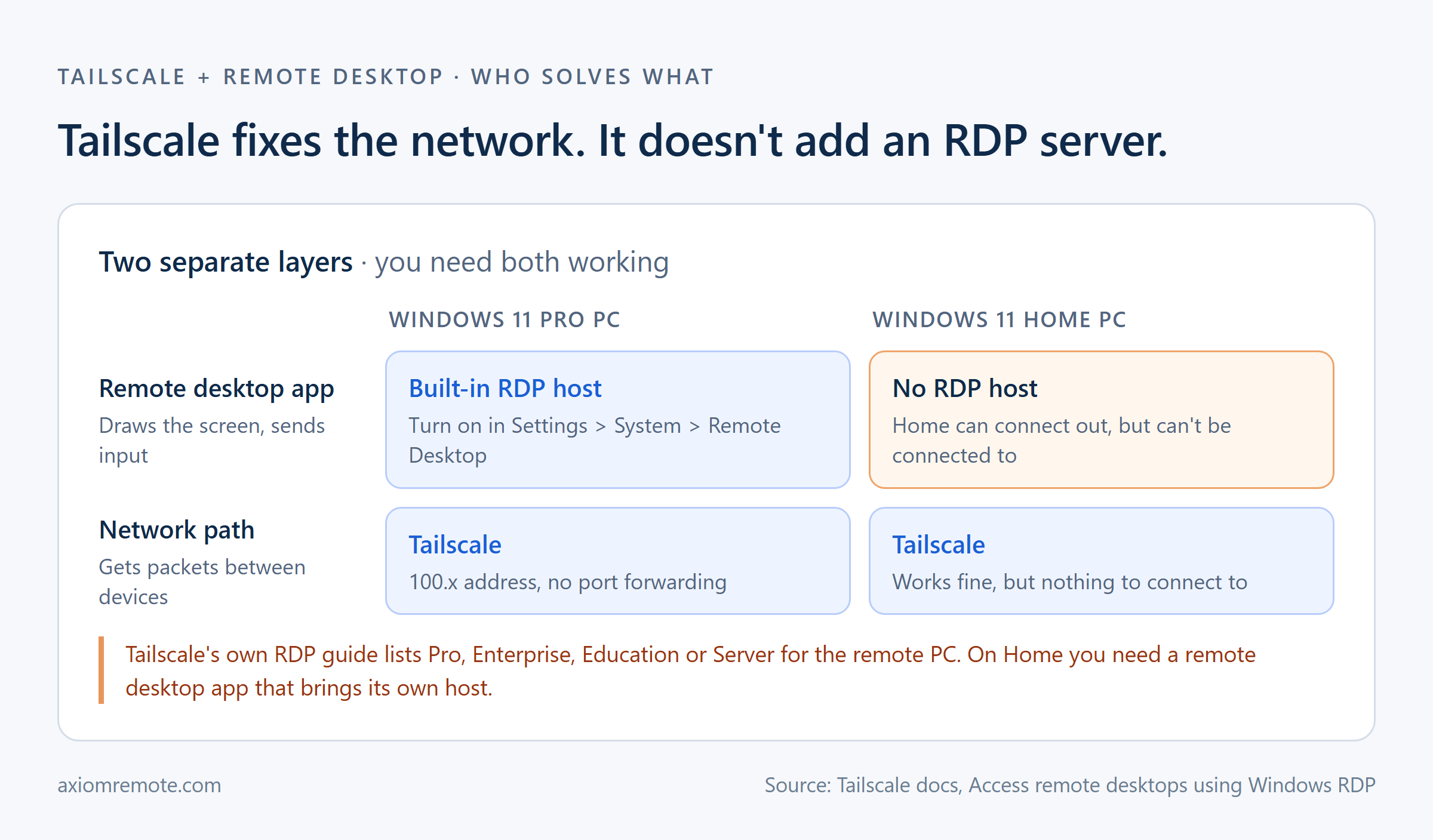Click the 'Tailscale fixes the network' headline
The width and height of the screenshot is (1433, 840).
click(613, 141)
